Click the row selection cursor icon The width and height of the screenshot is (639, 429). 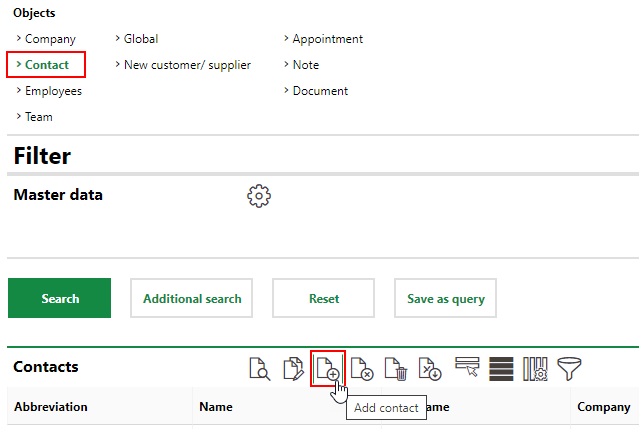coord(467,368)
